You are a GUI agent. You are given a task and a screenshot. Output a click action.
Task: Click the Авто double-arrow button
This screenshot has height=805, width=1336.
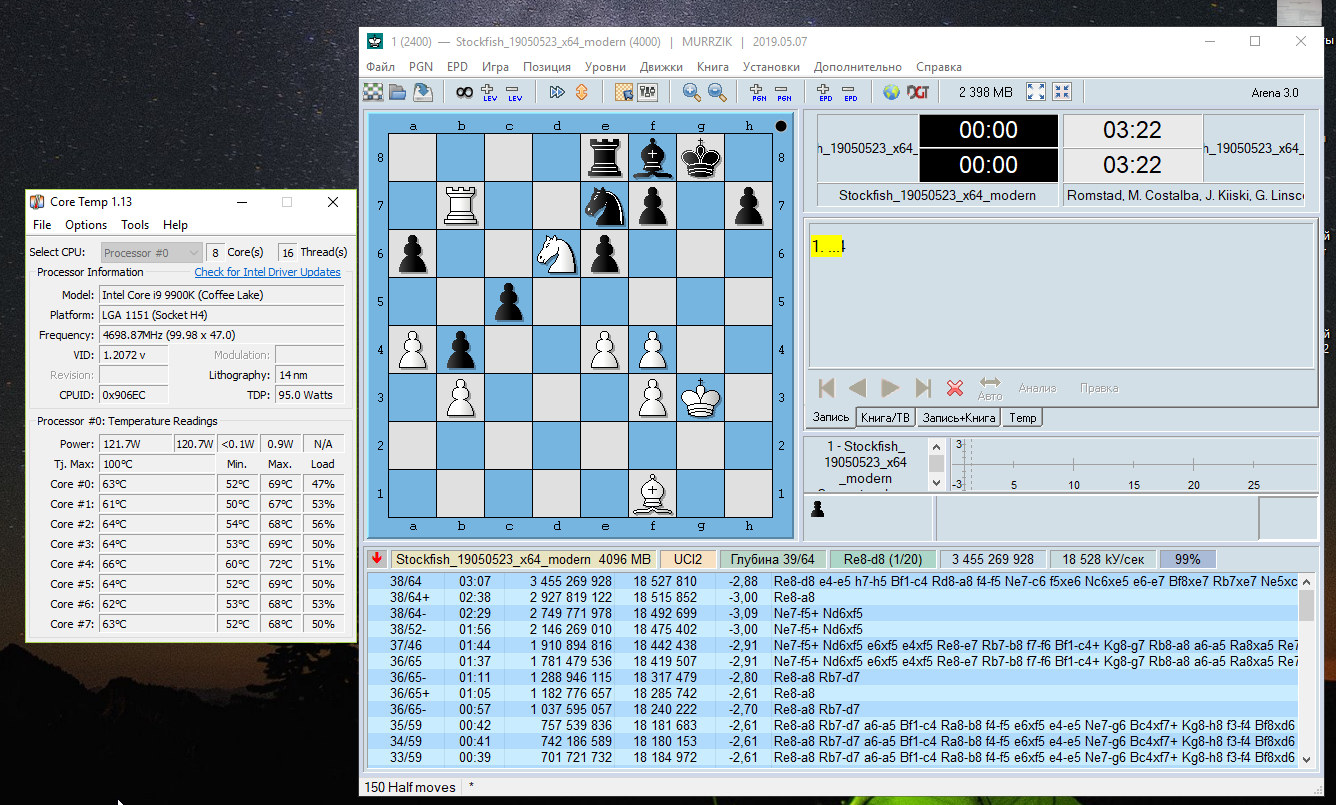[x=990, y=388]
